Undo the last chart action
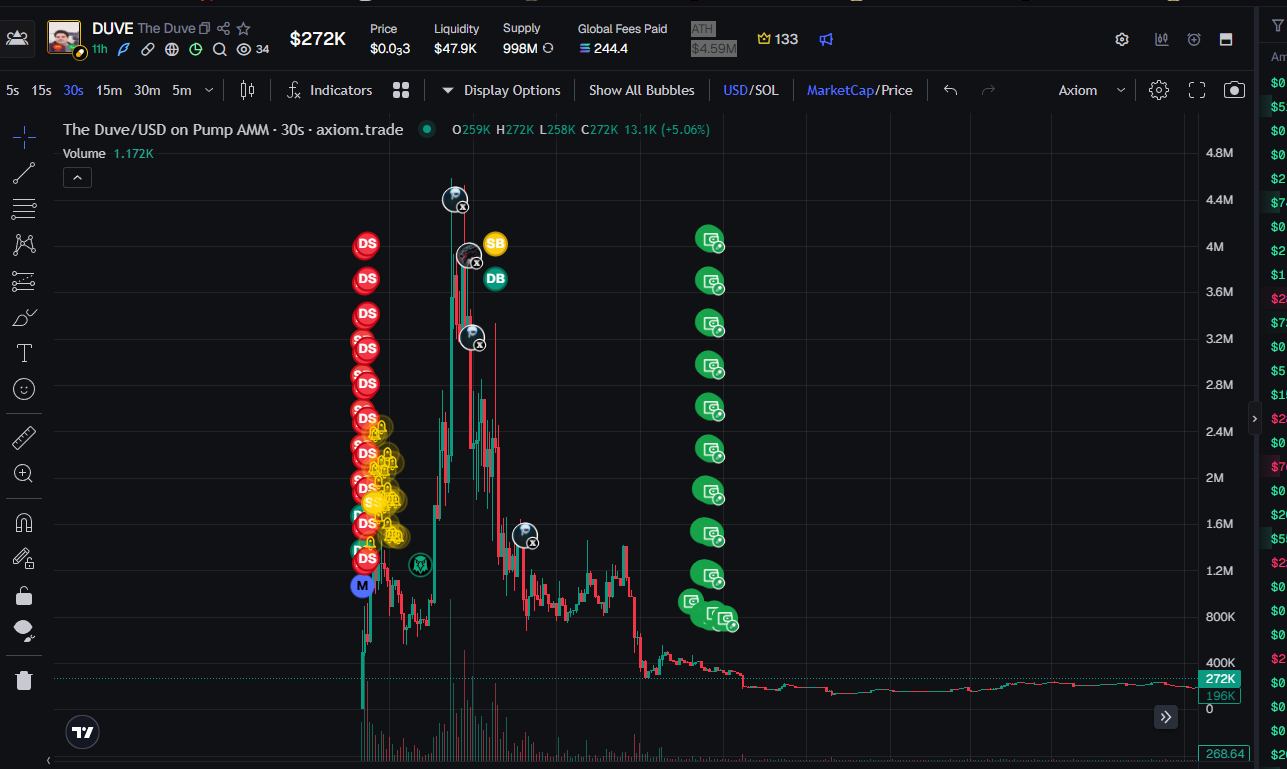Image resolution: width=1287 pixels, height=769 pixels. pyautogui.click(x=951, y=90)
